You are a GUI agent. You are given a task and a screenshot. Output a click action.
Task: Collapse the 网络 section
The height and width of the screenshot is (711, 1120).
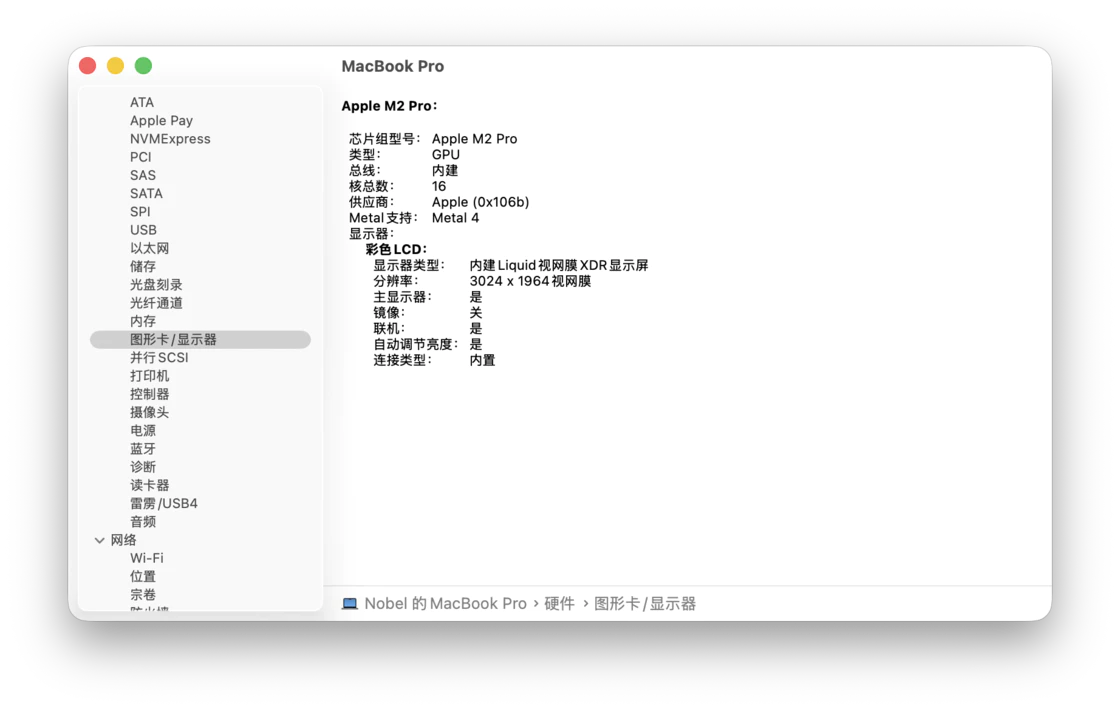(x=99, y=540)
